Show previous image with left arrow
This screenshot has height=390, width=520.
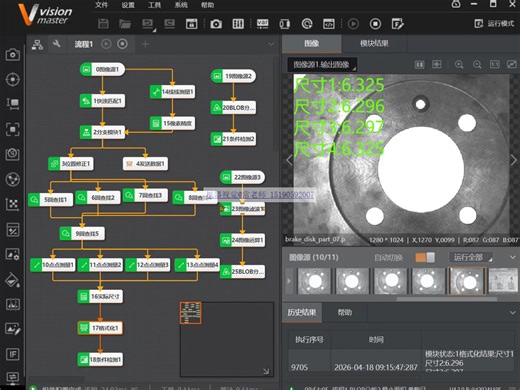pyautogui.click(x=289, y=160)
